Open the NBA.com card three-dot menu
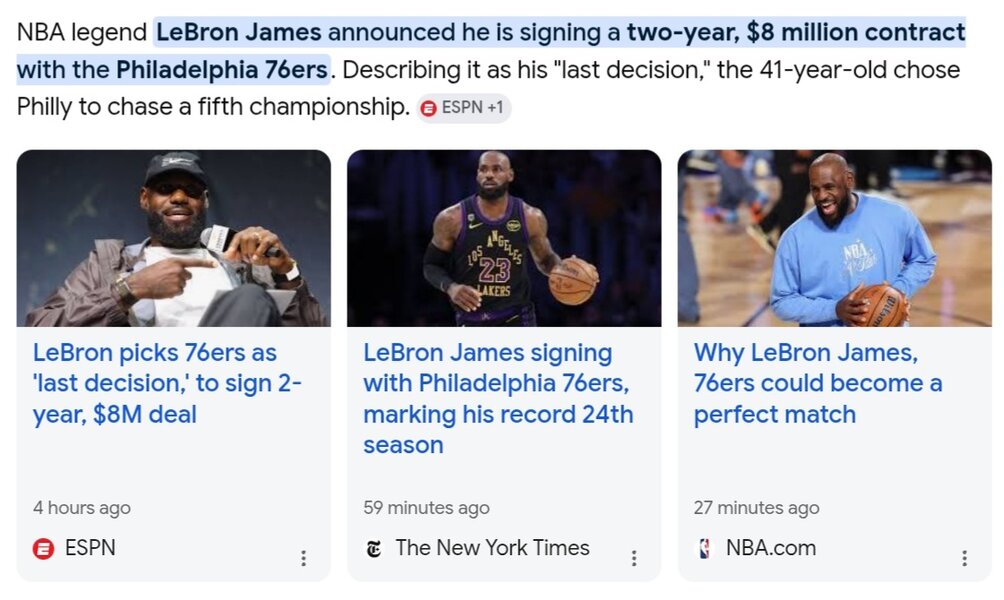This screenshot has width=1004, height=600. (x=964, y=558)
